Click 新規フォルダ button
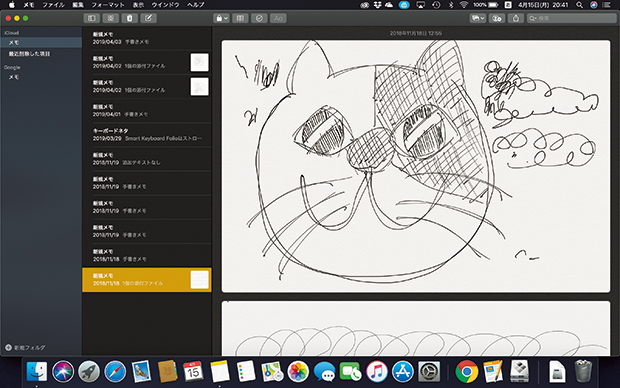This screenshot has width=620, height=388. (x=25, y=348)
